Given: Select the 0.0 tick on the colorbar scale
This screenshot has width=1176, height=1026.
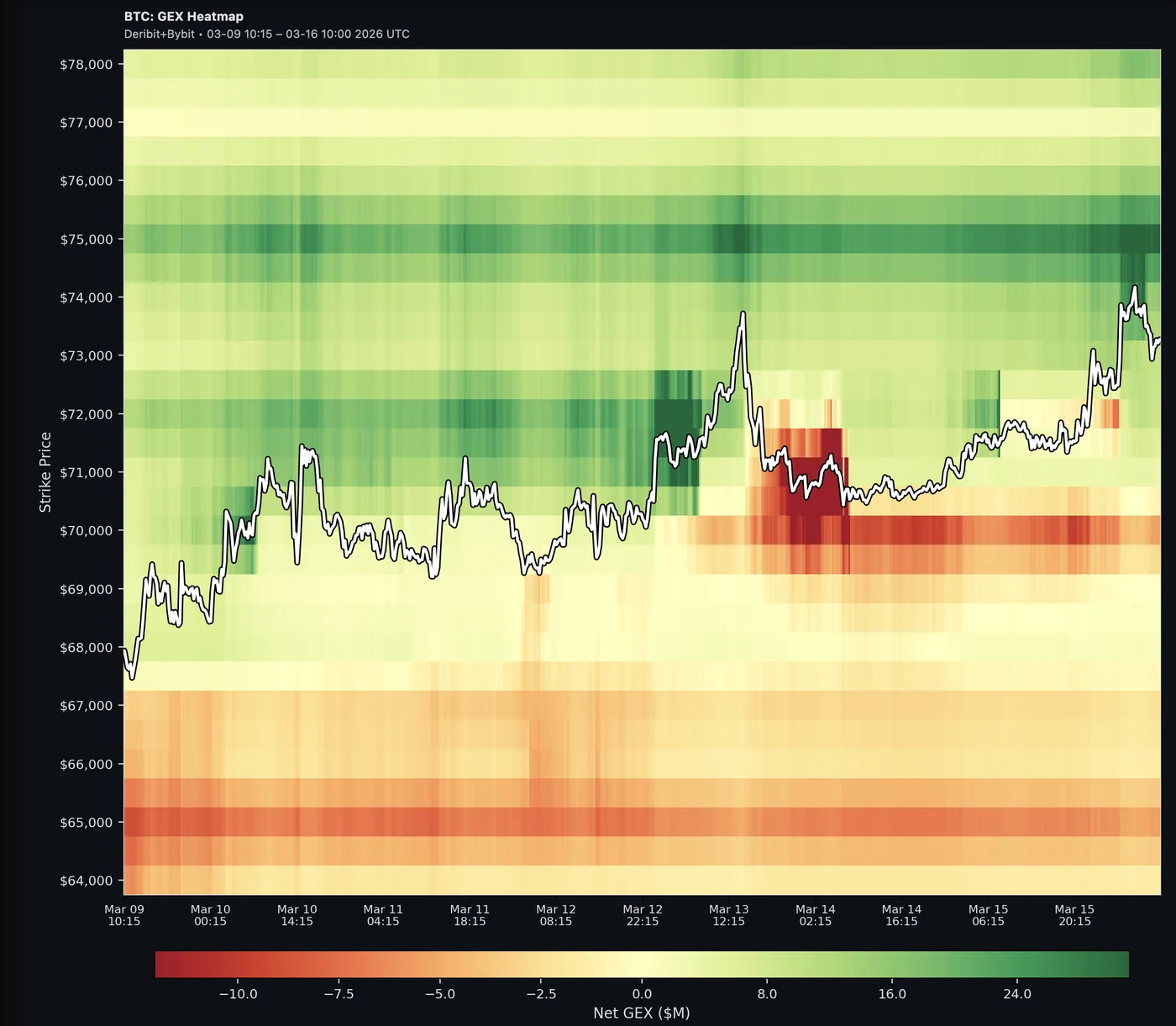Looking at the screenshot, I should pos(641,993).
